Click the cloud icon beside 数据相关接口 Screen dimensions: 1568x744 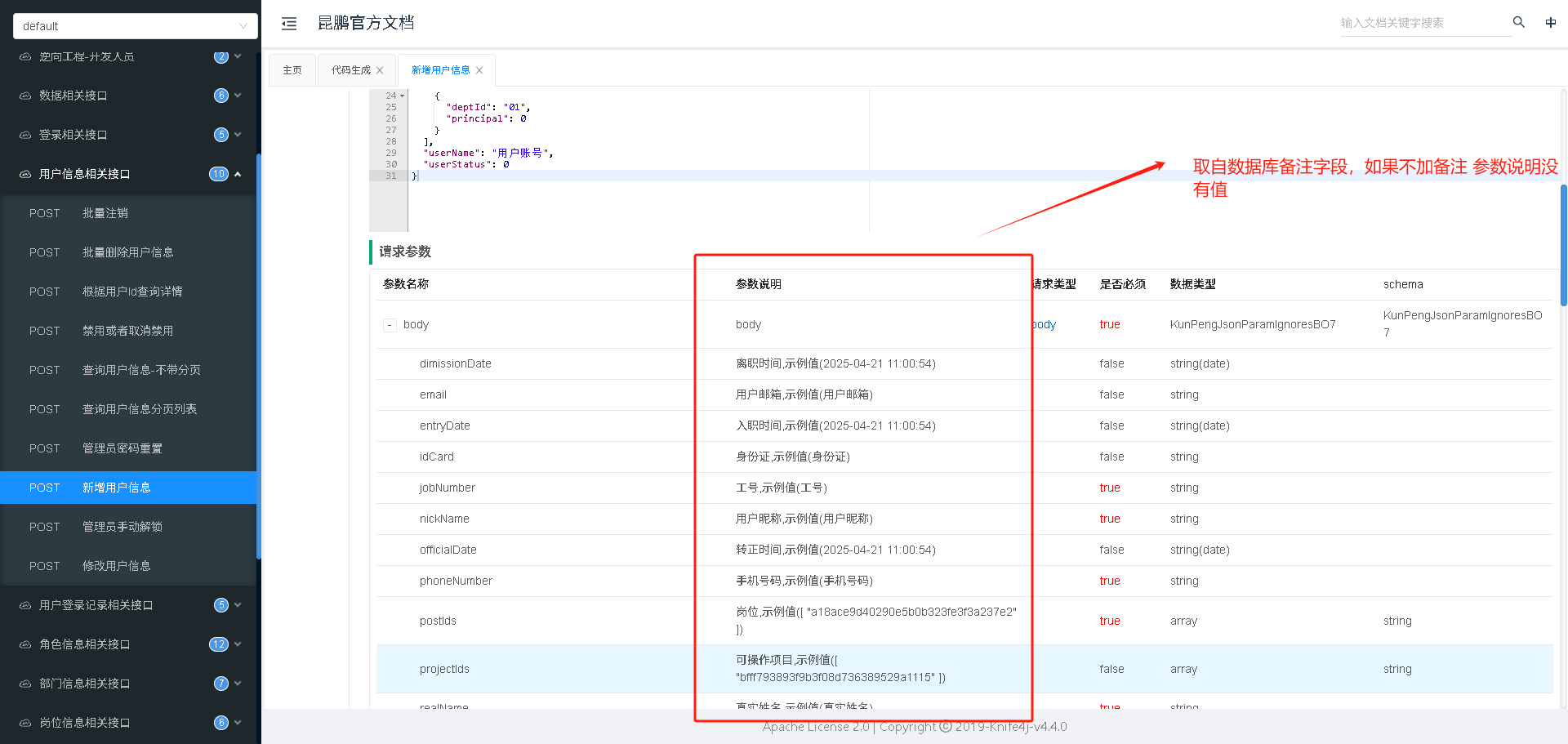tap(25, 96)
